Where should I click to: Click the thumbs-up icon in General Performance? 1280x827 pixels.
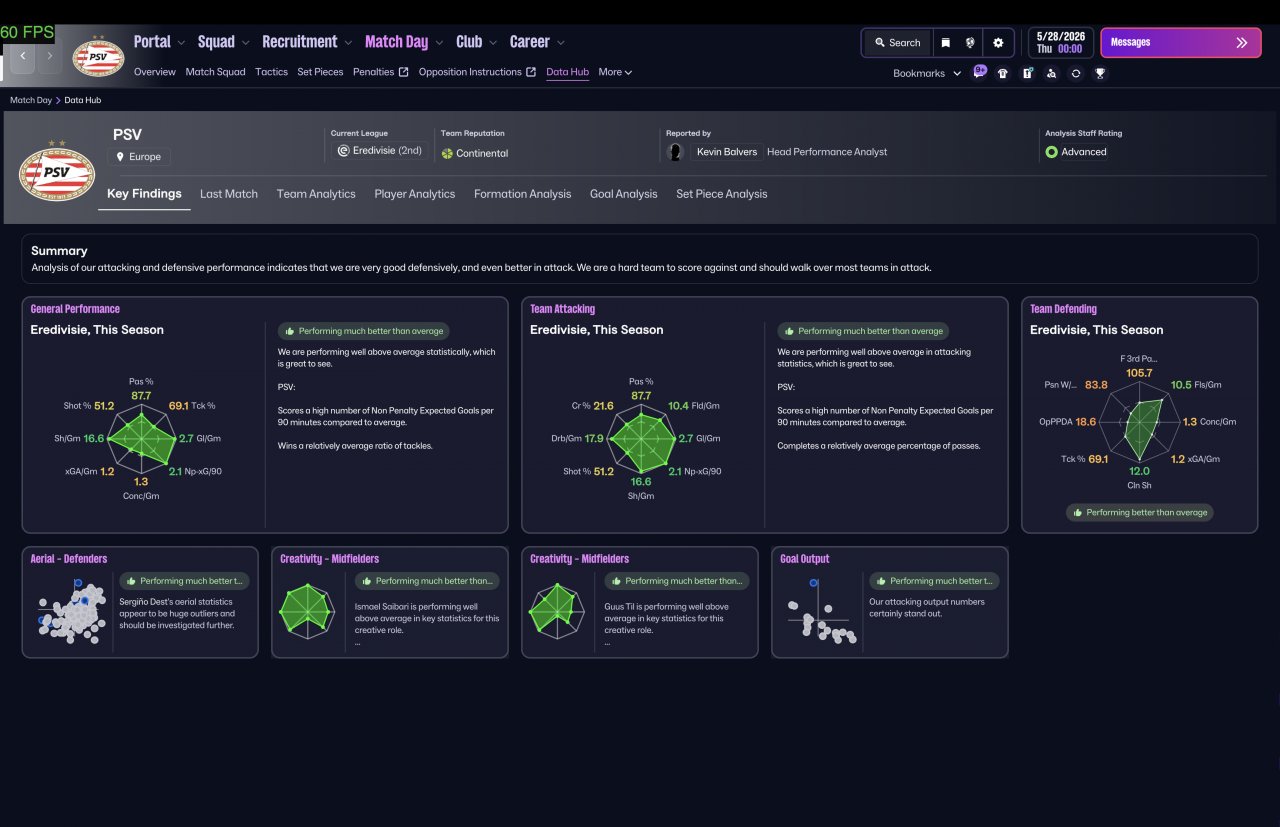point(290,331)
